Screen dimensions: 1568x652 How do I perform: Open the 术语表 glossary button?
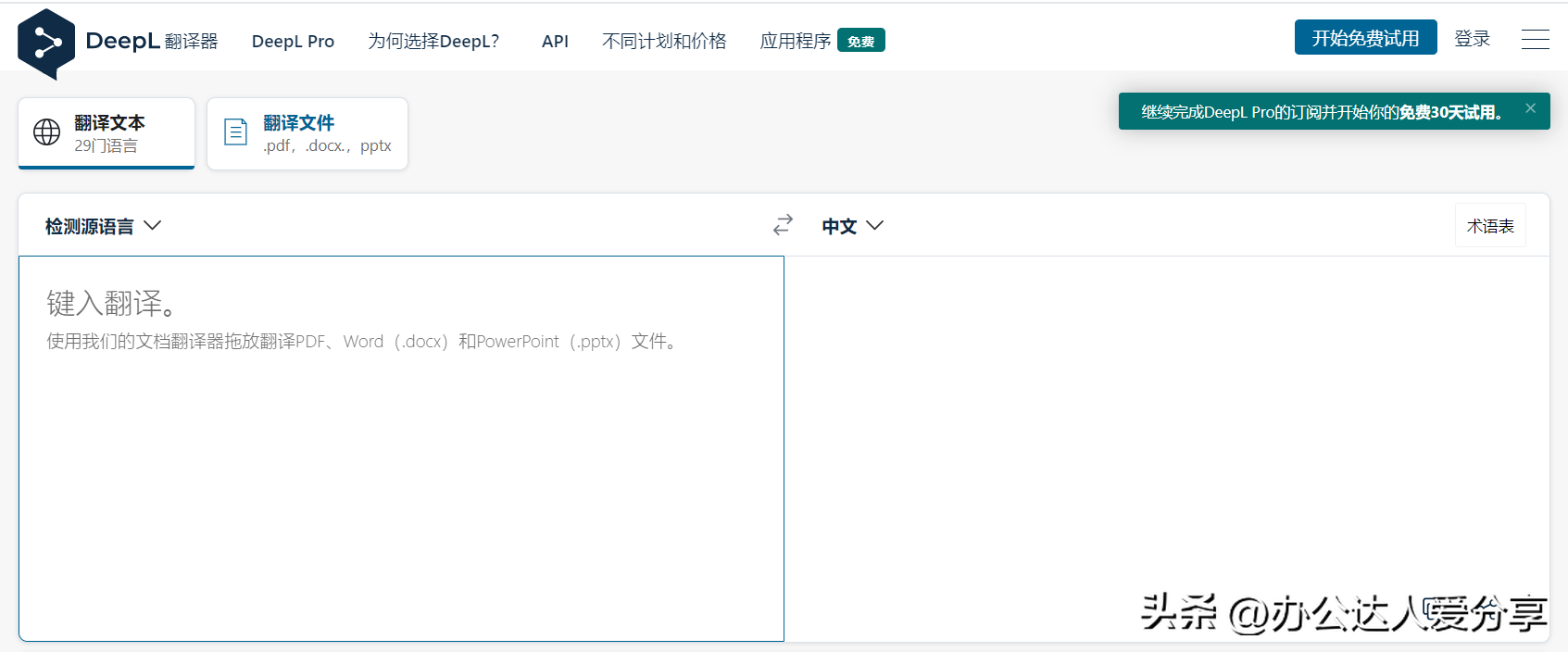[x=1490, y=225]
